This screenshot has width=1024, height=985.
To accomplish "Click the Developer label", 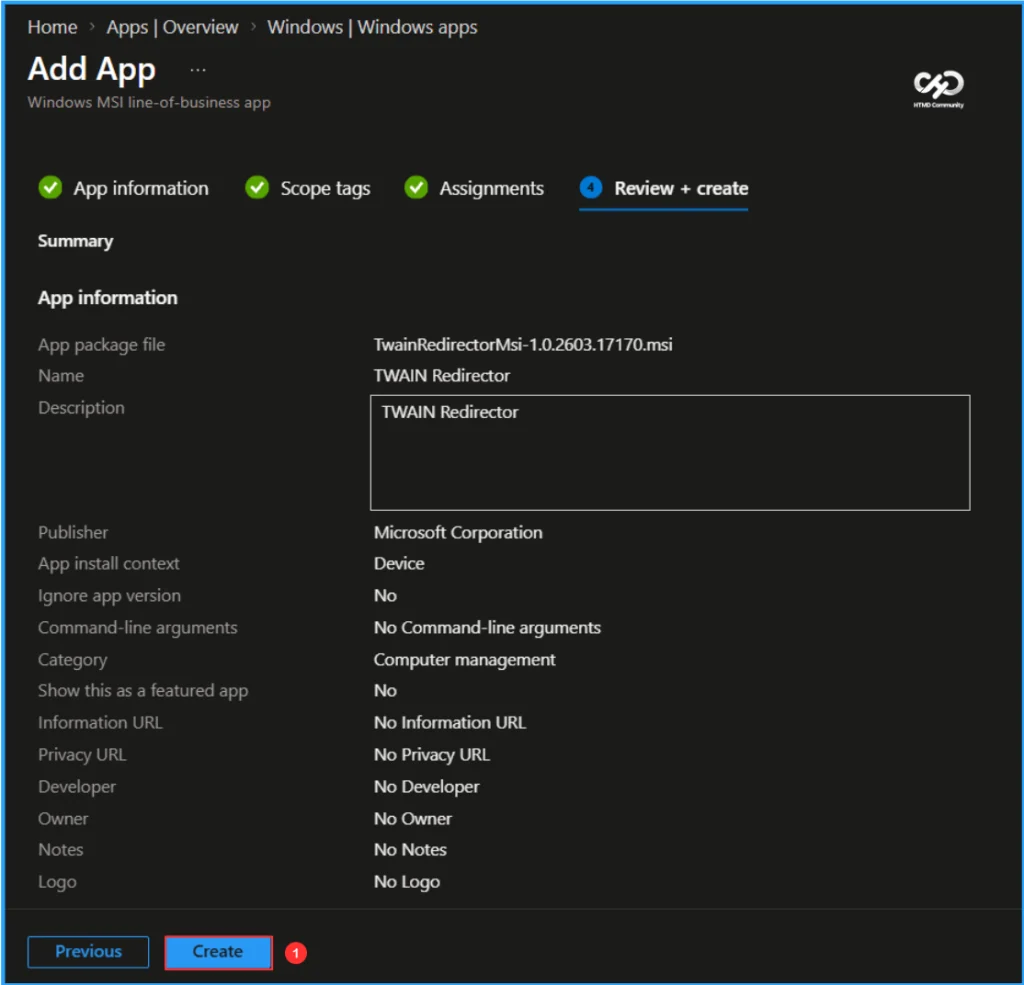I will [x=77, y=786].
